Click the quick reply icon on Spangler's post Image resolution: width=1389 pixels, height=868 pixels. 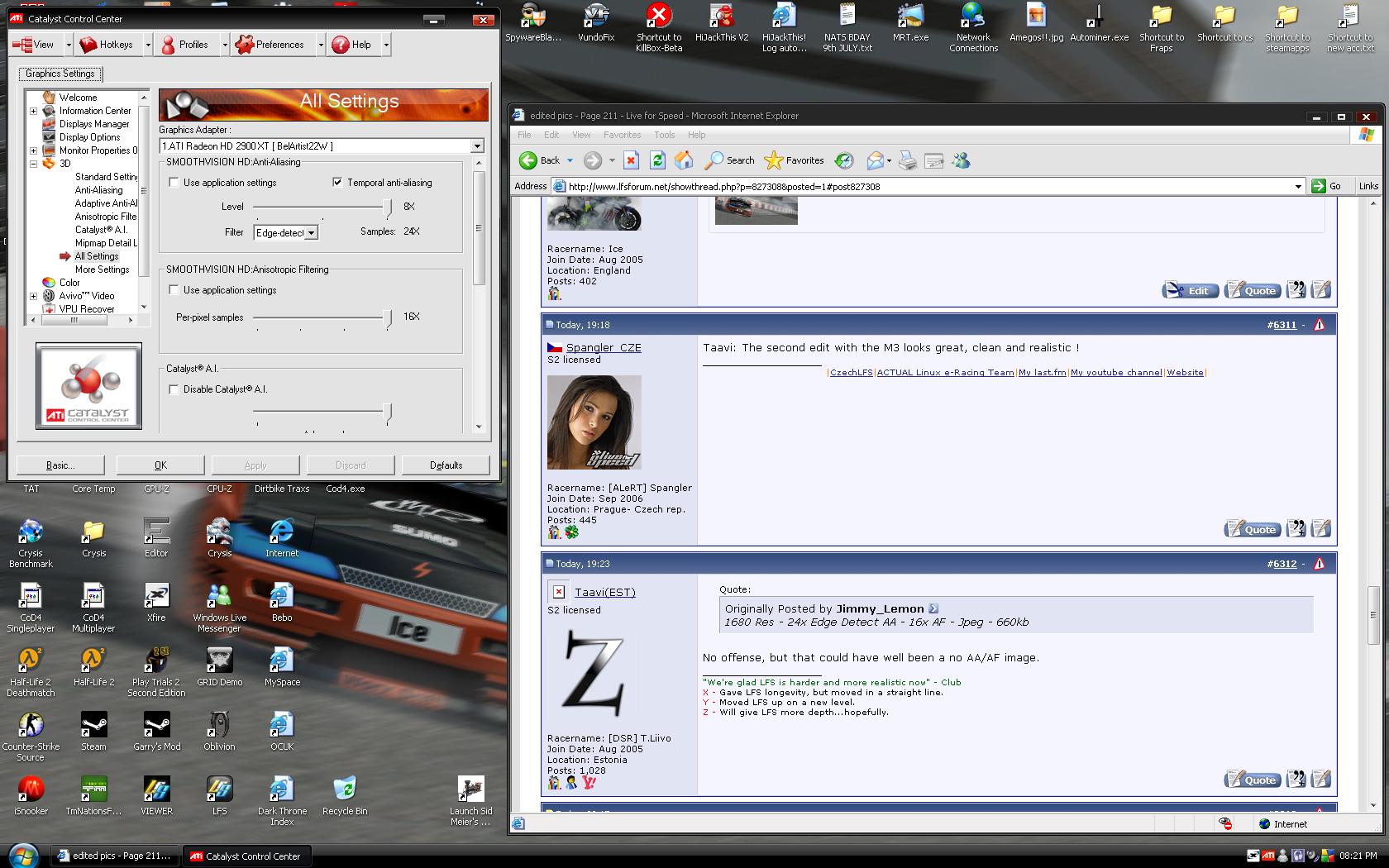1320,529
